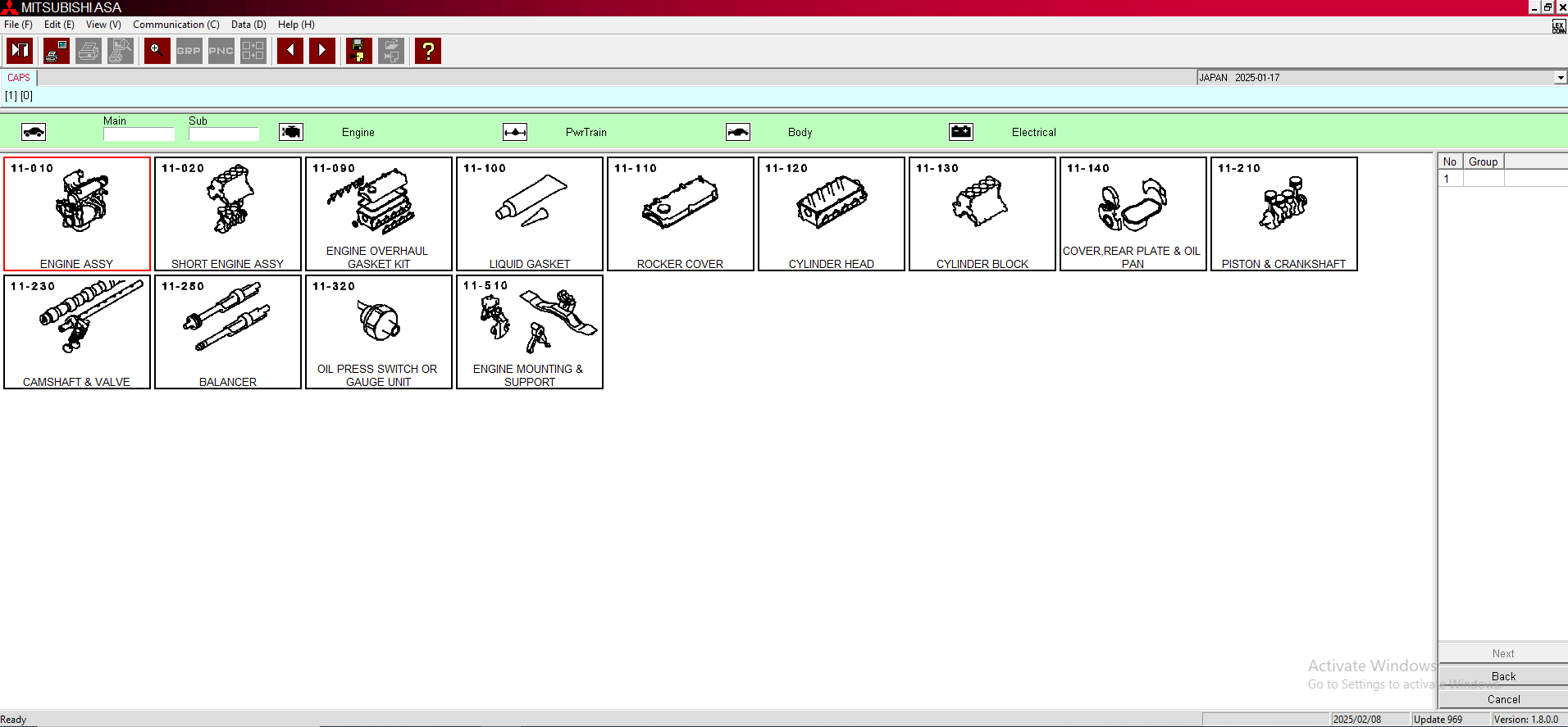
Task: Open the Communication (C) menu
Action: coord(176,25)
